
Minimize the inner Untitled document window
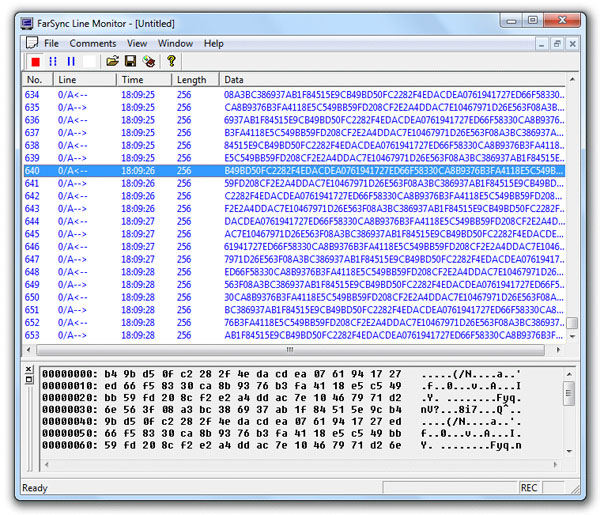click(541, 44)
